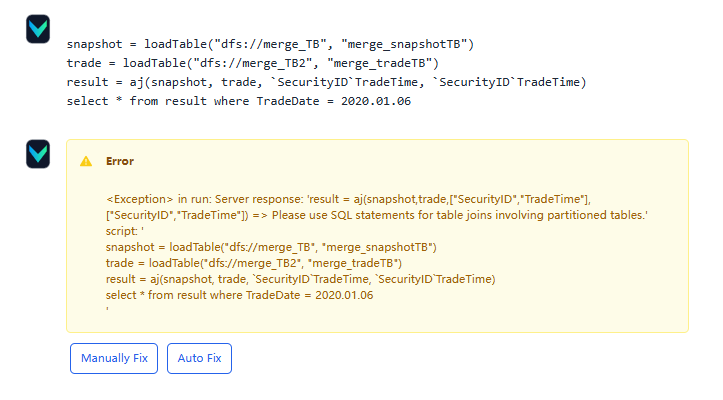The height and width of the screenshot is (400, 723).
Task: Click the snapshot = loadTable line in top code
Action: pos(270,44)
